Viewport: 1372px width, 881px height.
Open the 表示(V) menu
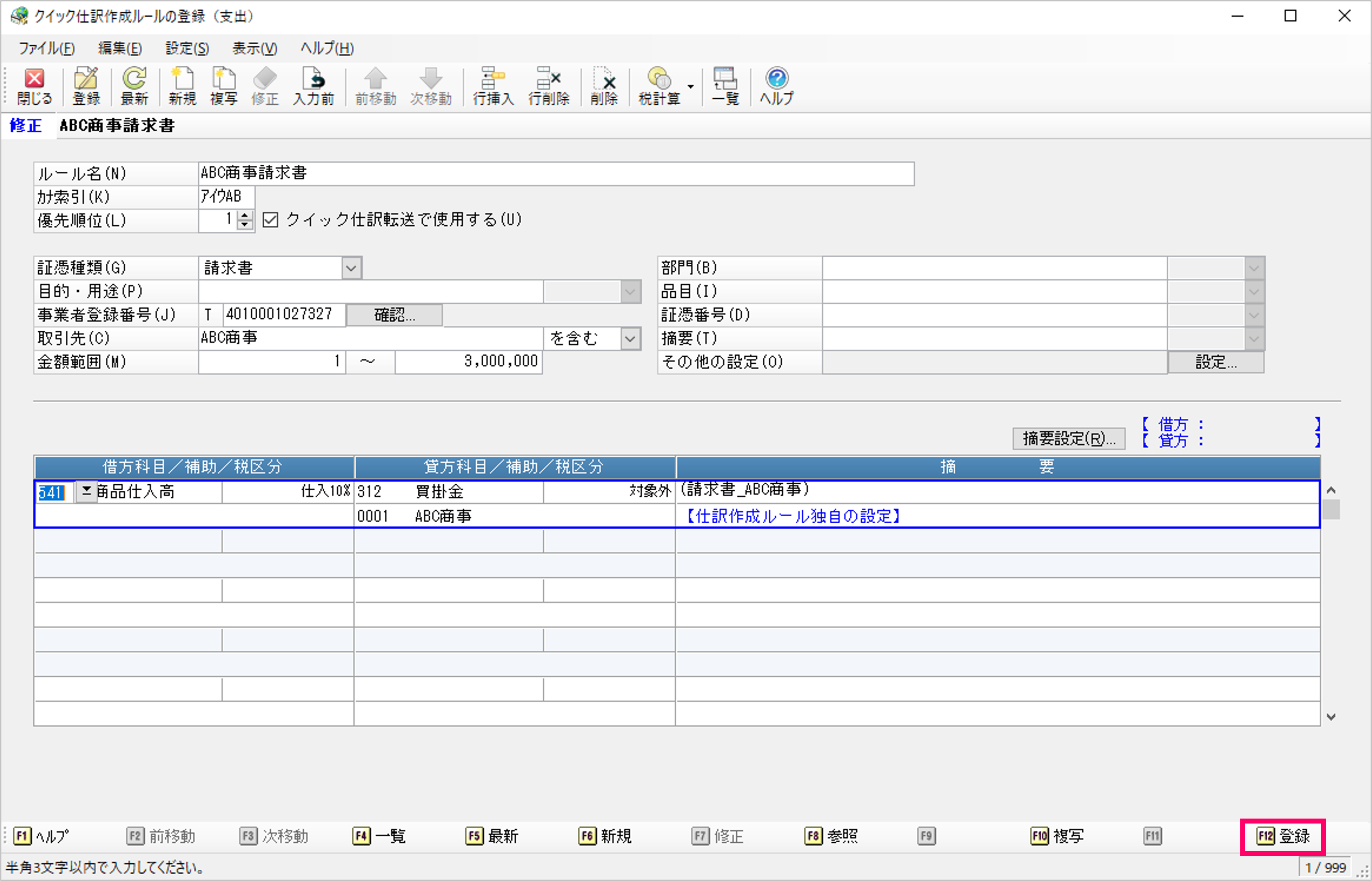[x=254, y=49]
